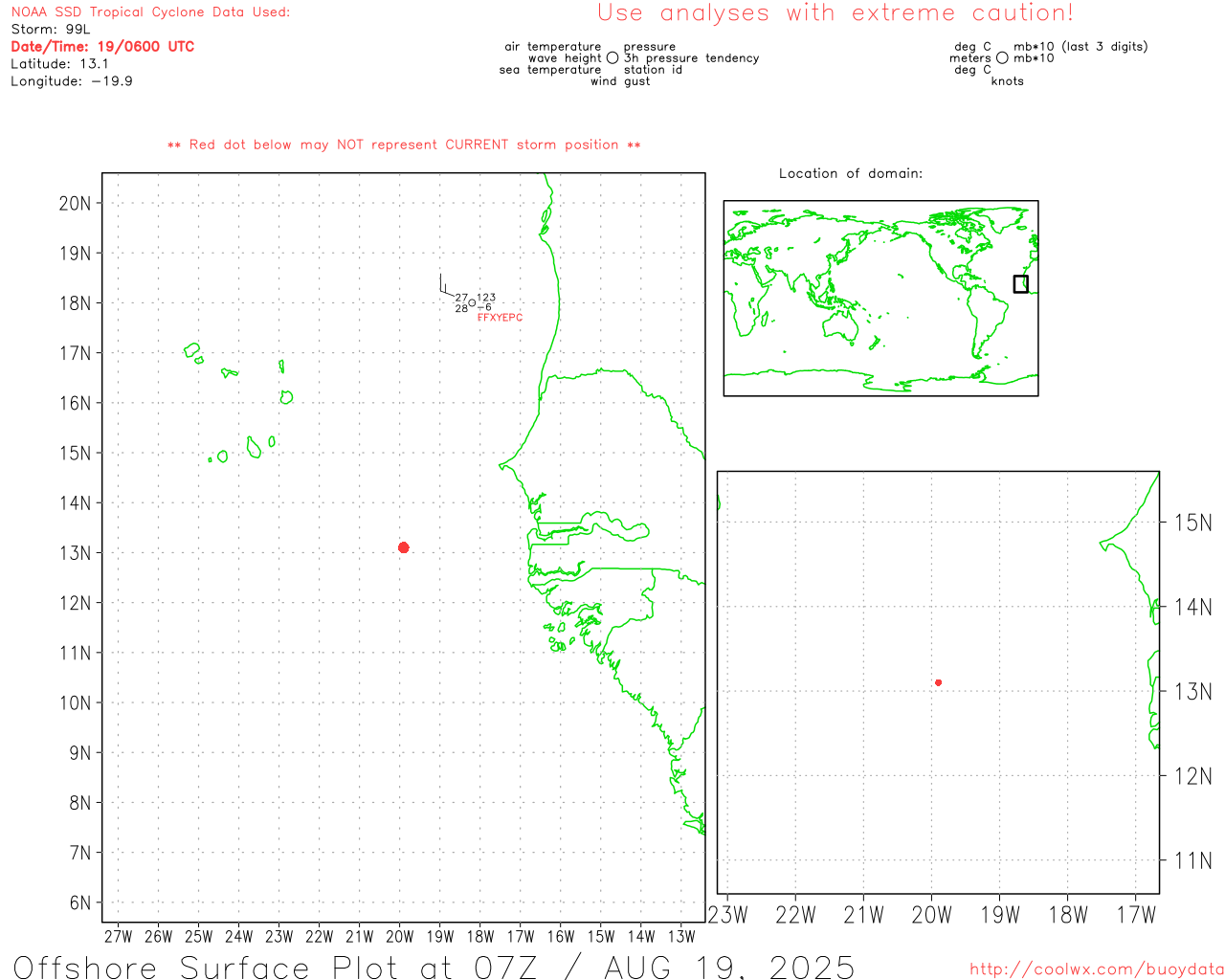
Task: Click the 6N latitude label on main map
Action: coord(80,902)
